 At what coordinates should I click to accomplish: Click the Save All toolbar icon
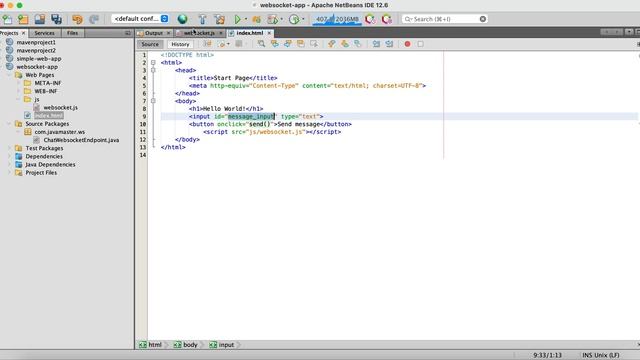[x=56, y=19]
